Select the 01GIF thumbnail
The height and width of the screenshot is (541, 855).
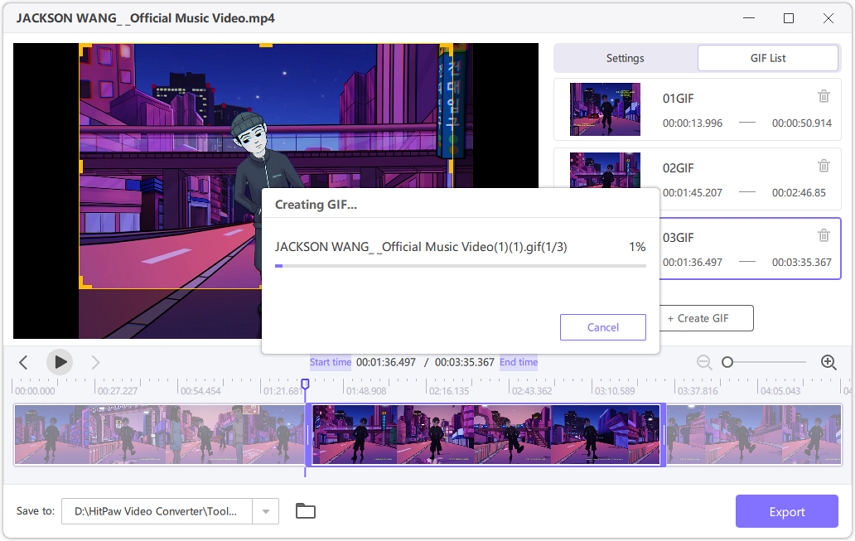click(x=605, y=110)
